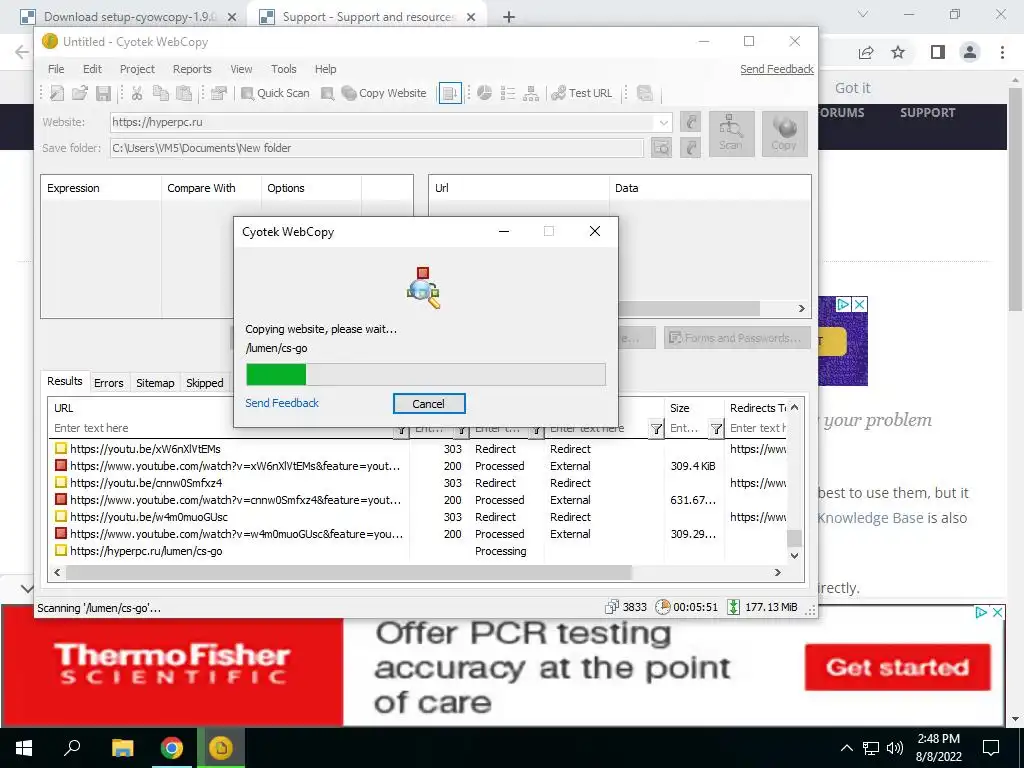Image resolution: width=1024 pixels, height=768 pixels.
Task: Switch to the Sitemap tab
Action: [x=155, y=383]
